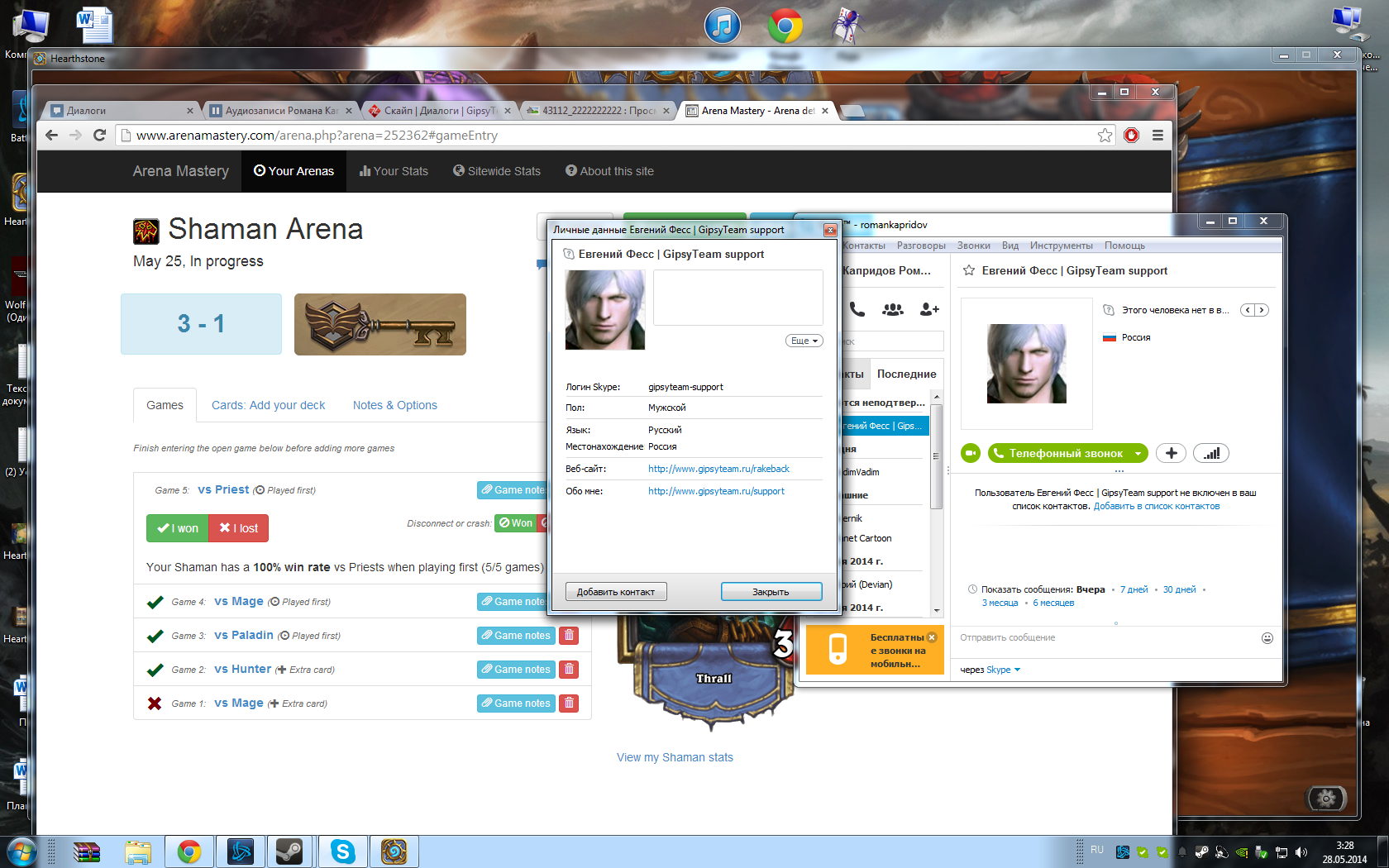Image resolution: width=1389 pixels, height=868 pixels.
Task: Click the Skype phone icon in sidebar
Action: [857, 309]
